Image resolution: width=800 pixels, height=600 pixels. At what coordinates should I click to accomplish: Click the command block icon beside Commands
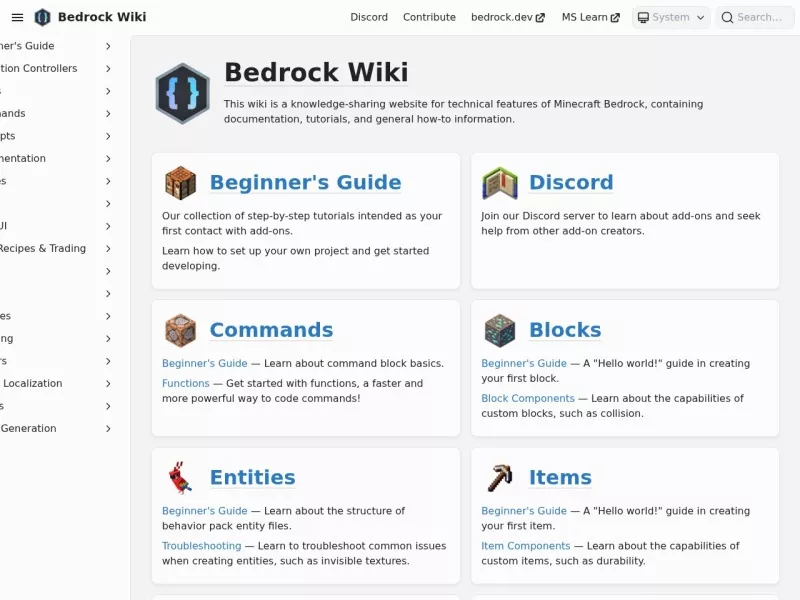pos(180,330)
